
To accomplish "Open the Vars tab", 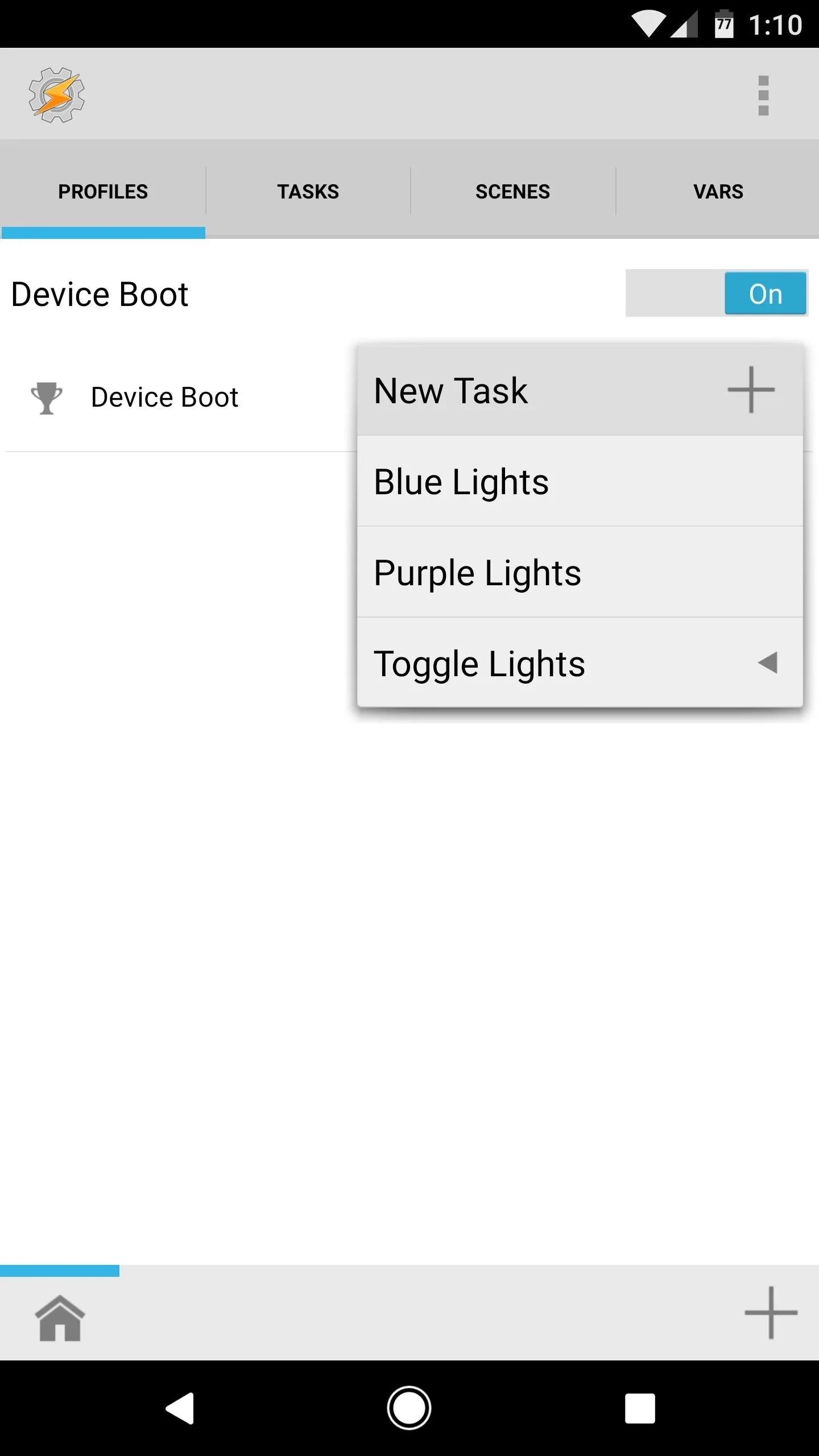I will pyautogui.click(x=718, y=192).
